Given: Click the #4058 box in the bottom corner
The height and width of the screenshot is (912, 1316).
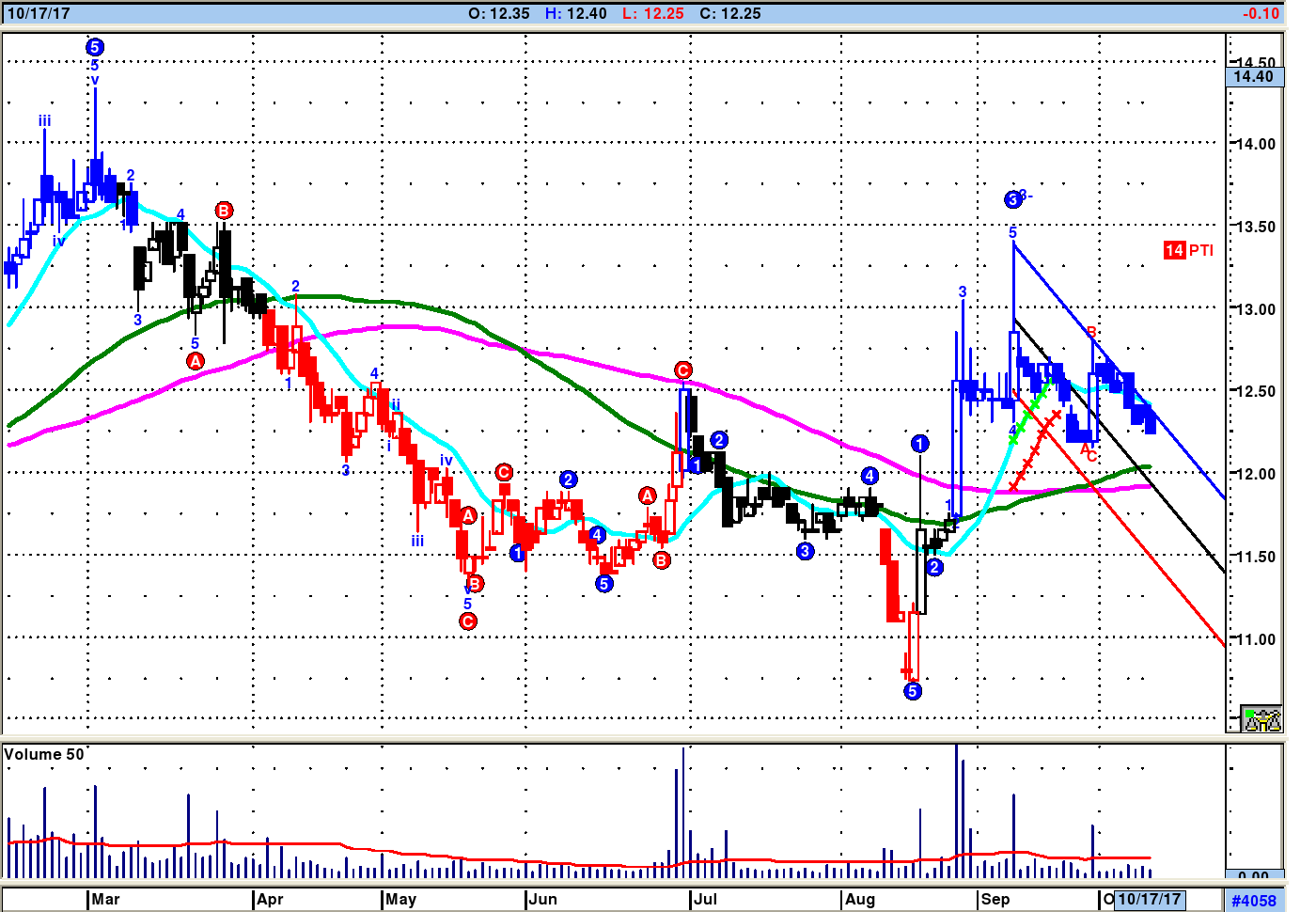Looking at the screenshot, I should coord(1254,901).
